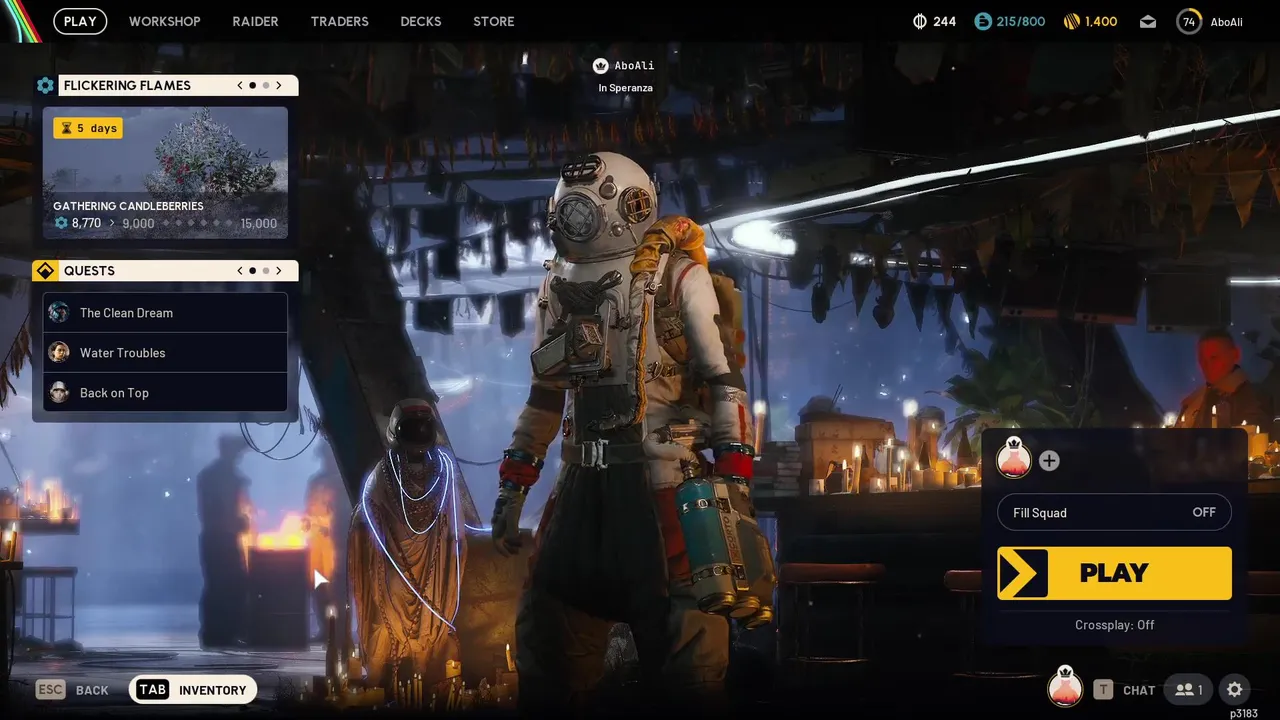Select the second Flickering Flames page dot
The image size is (1280, 720).
pos(265,85)
